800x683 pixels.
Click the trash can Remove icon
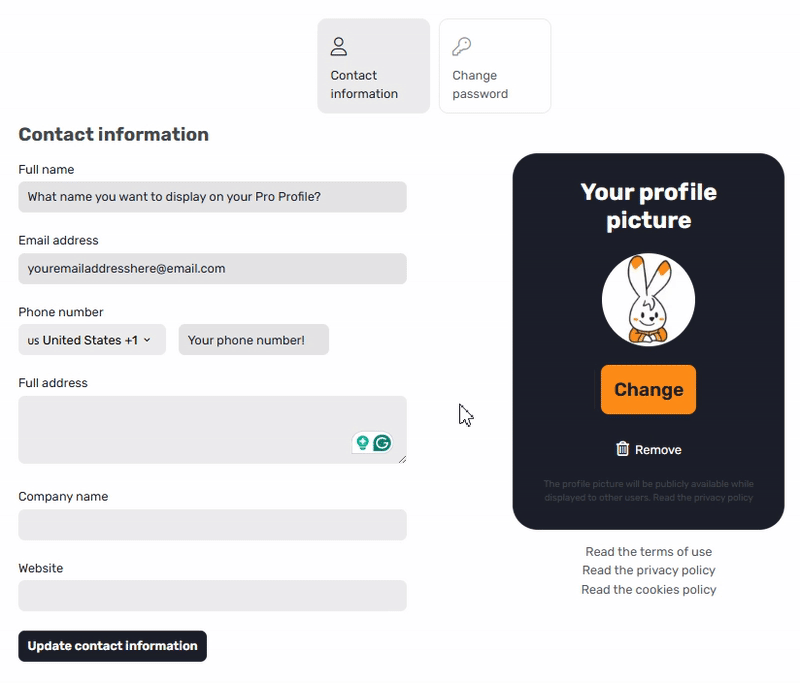[623, 449]
